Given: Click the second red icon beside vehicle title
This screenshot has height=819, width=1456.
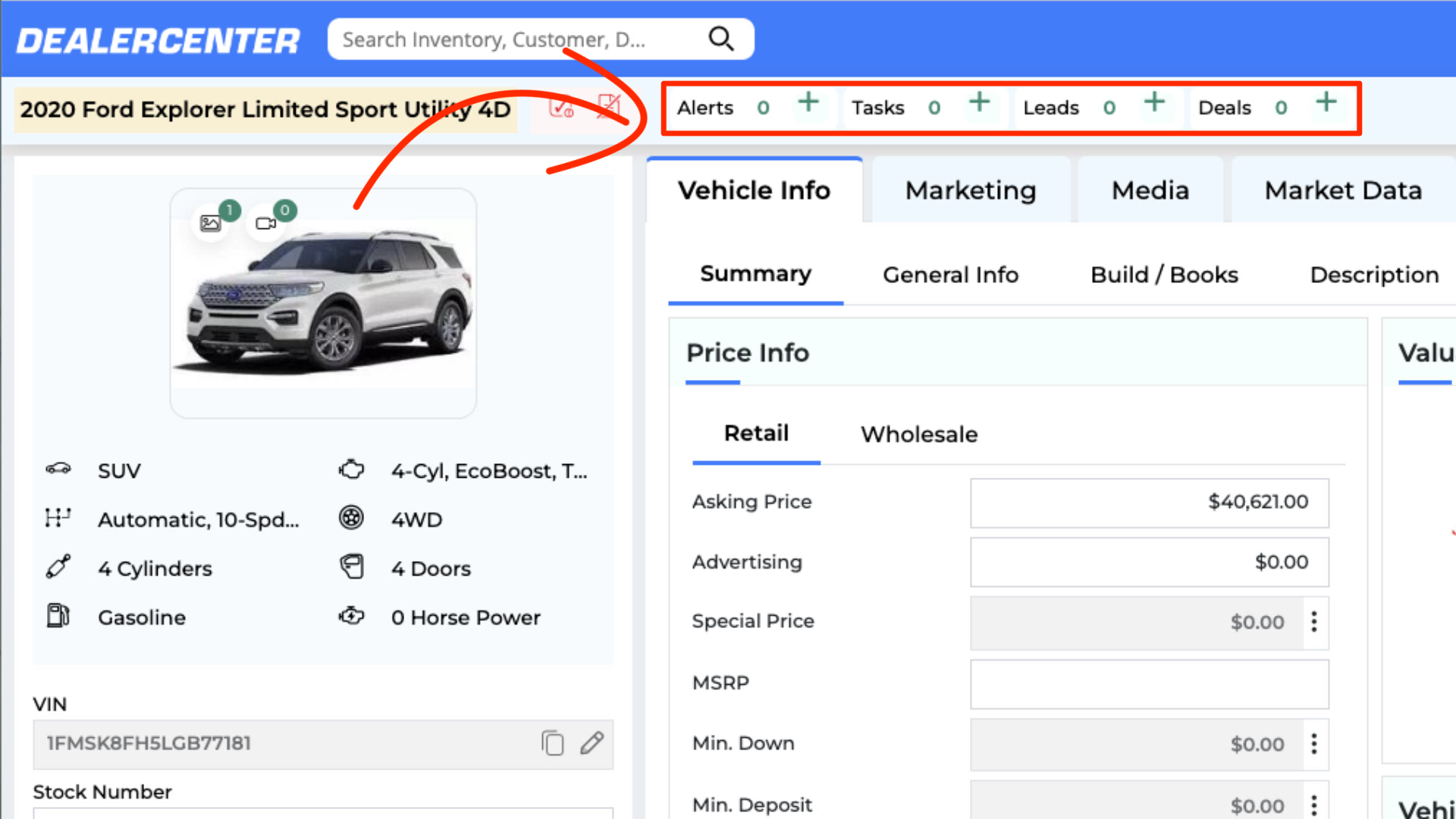Looking at the screenshot, I should tap(608, 107).
